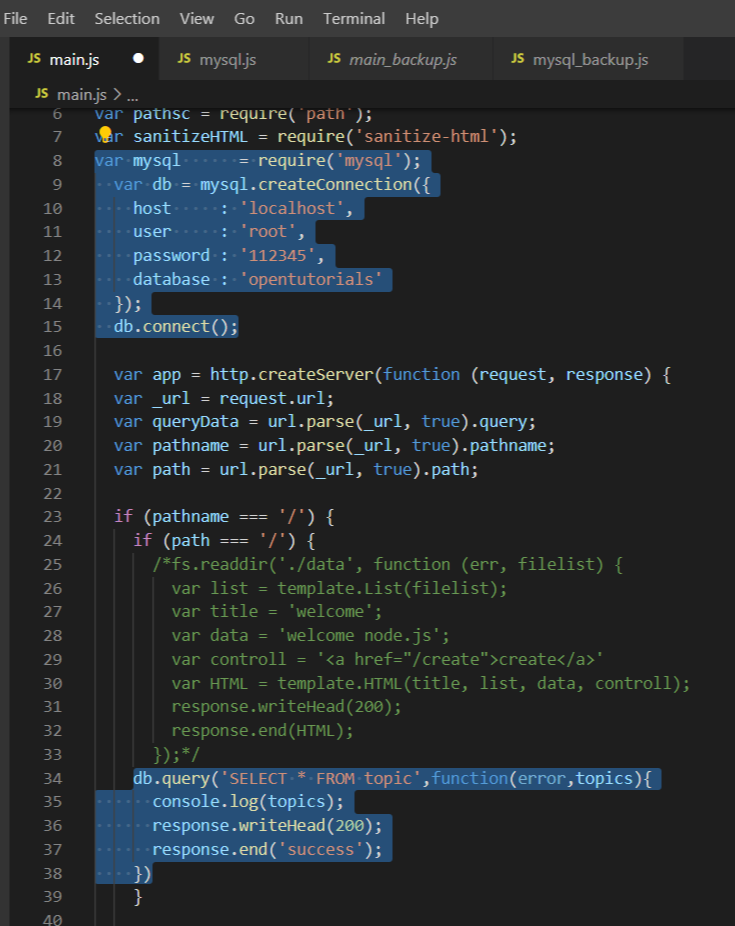Click the JS file icon in breadcrumb
Image resolution: width=735 pixels, height=926 pixels.
pos(41,93)
